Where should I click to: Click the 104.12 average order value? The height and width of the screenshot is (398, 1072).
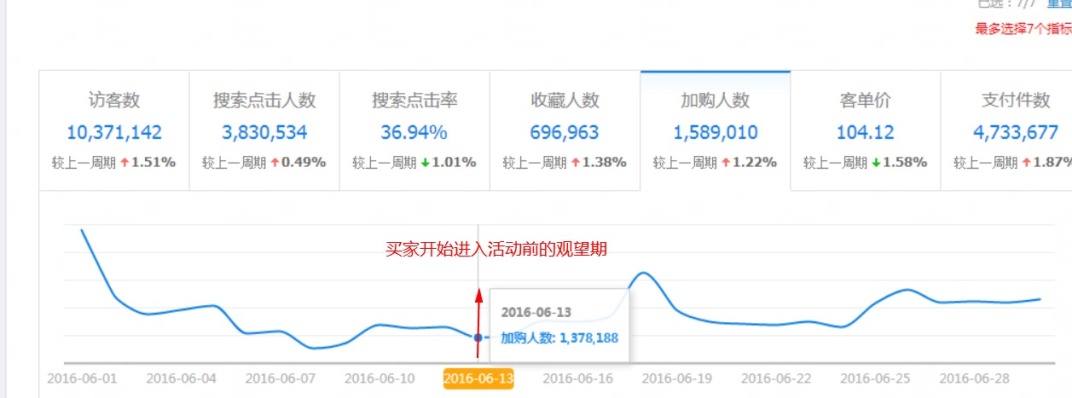(866, 132)
